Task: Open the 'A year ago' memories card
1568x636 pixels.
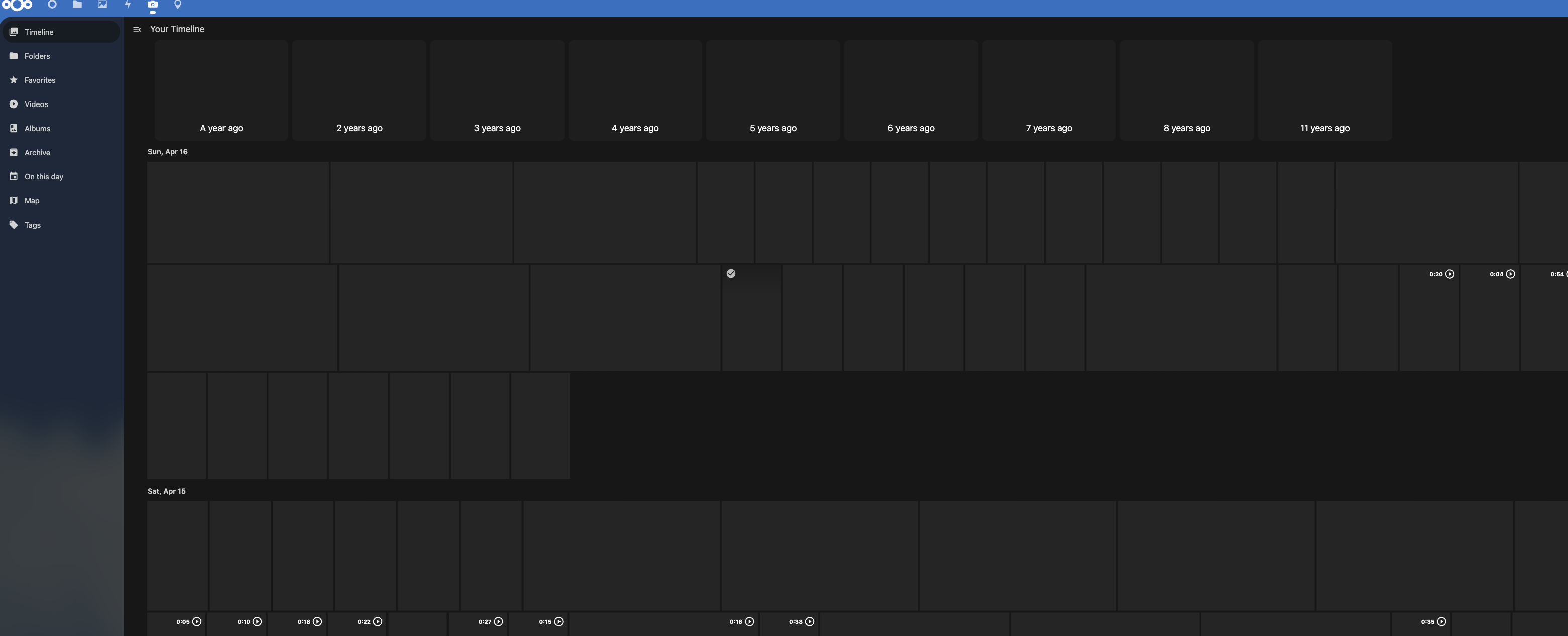Action: pos(221,90)
